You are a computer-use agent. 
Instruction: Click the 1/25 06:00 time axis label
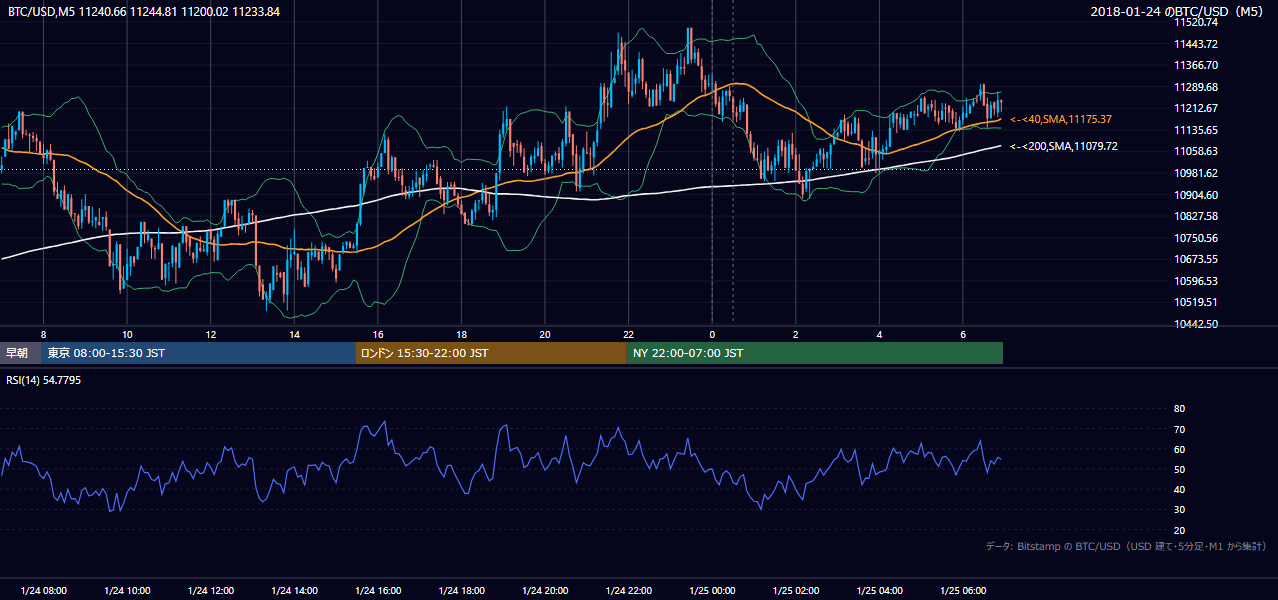(x=963, y=590)
